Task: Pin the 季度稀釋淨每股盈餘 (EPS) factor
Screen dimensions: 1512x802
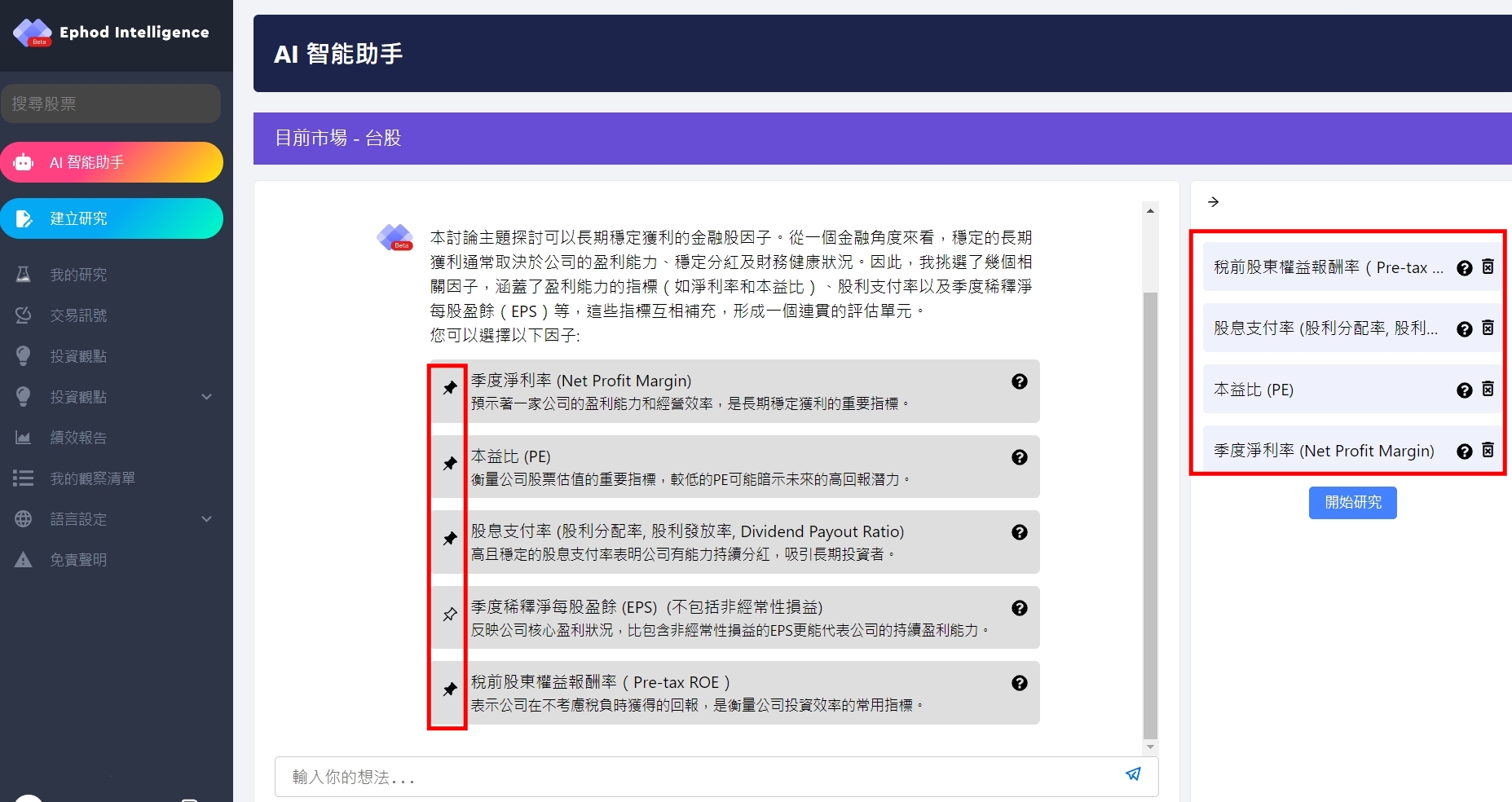Action: (450, 615)
